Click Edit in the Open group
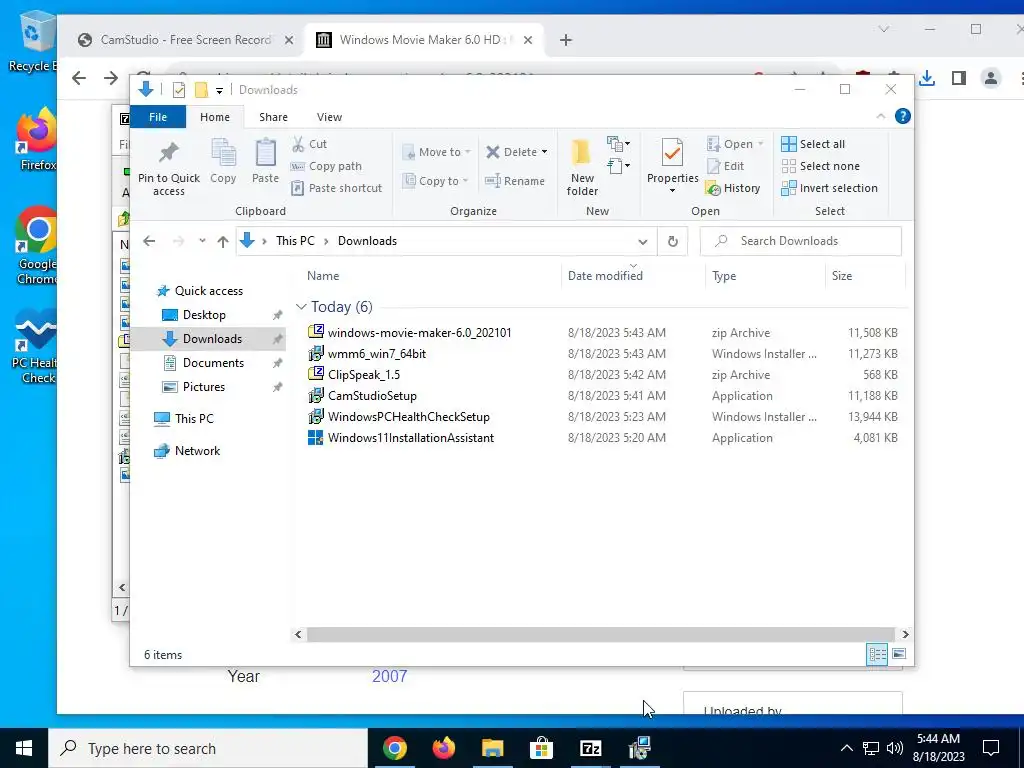This screenshot has width=1024, height=768. 726,166
